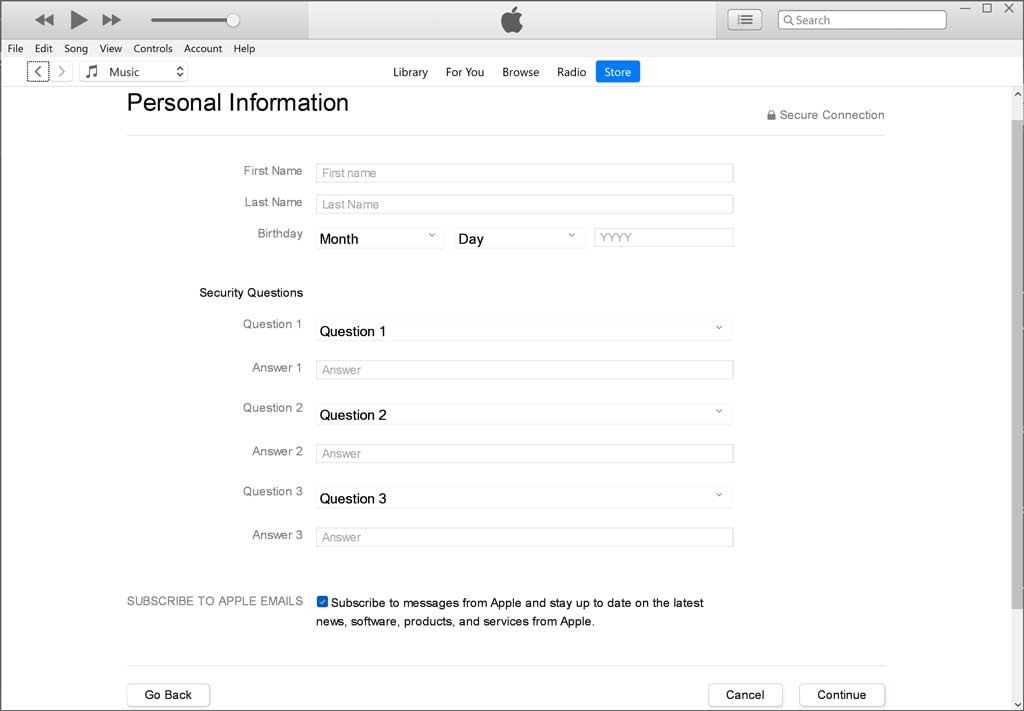Expand the Question 2 dropdown
Image resolution: width=1024 pixels, height=711 pixels.
(x=523, y=414)
